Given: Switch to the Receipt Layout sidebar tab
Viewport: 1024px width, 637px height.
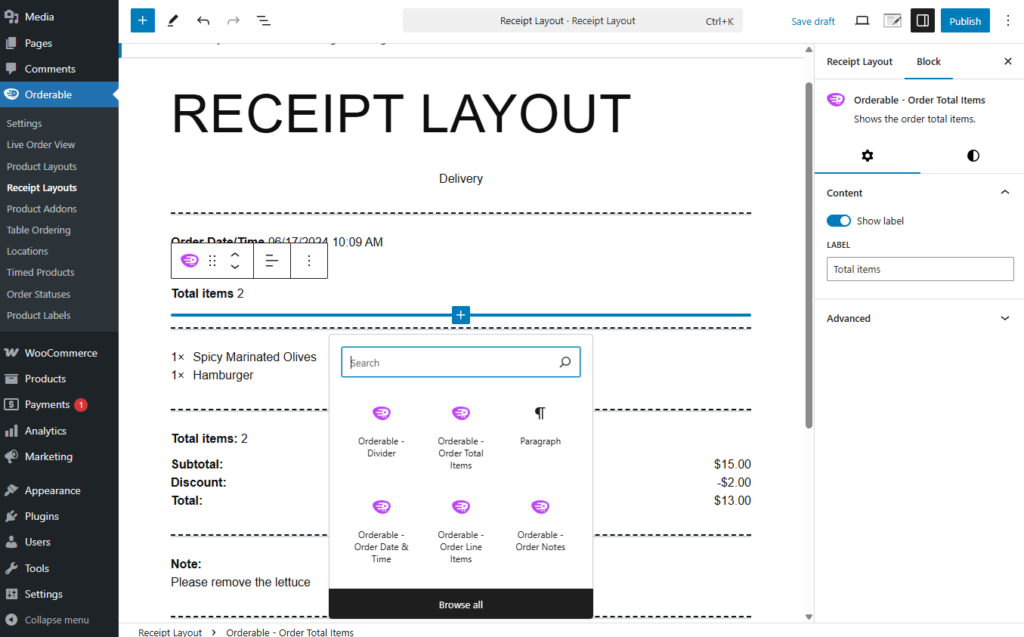Looking at the screenshot, I should click(x=859, y=62).
